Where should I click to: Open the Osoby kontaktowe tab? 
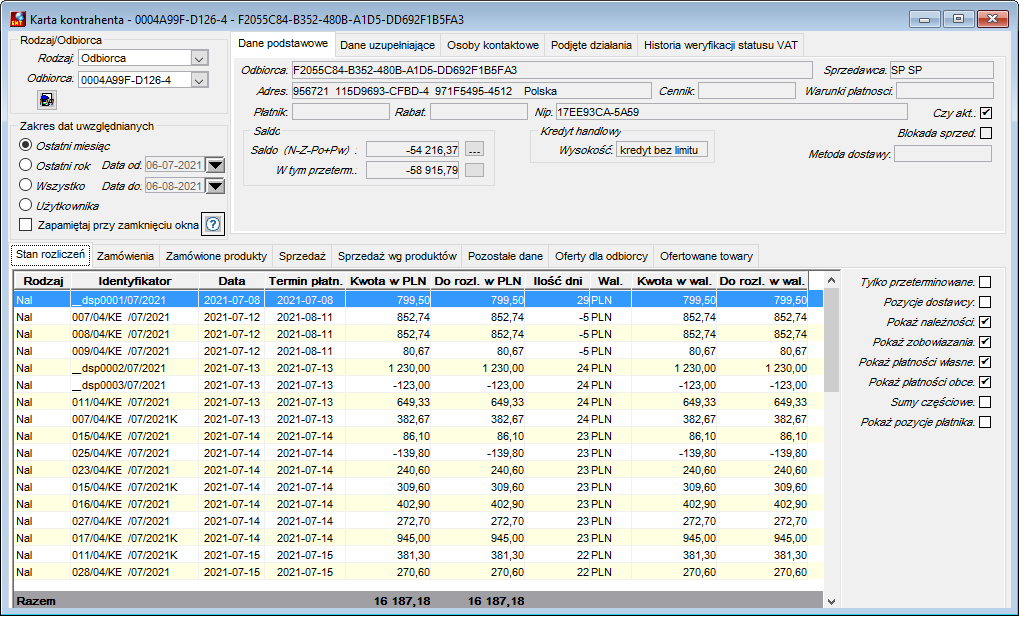point(493,46)
